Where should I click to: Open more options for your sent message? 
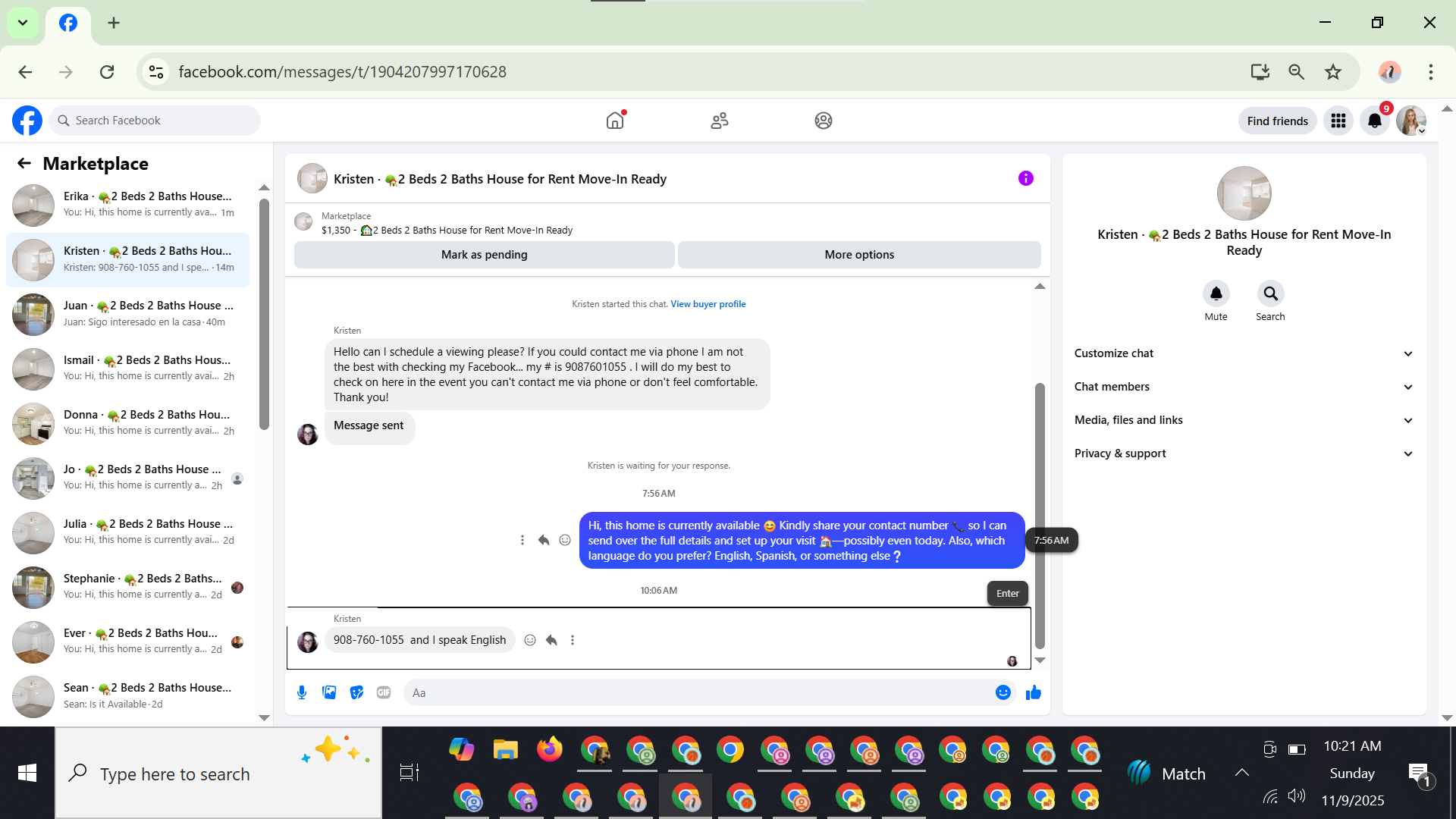coord(522,540)
